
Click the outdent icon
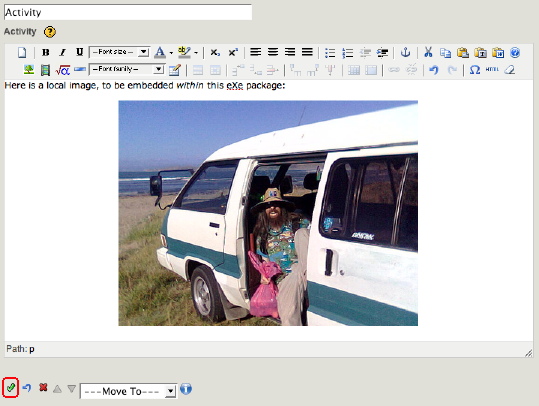365,53
